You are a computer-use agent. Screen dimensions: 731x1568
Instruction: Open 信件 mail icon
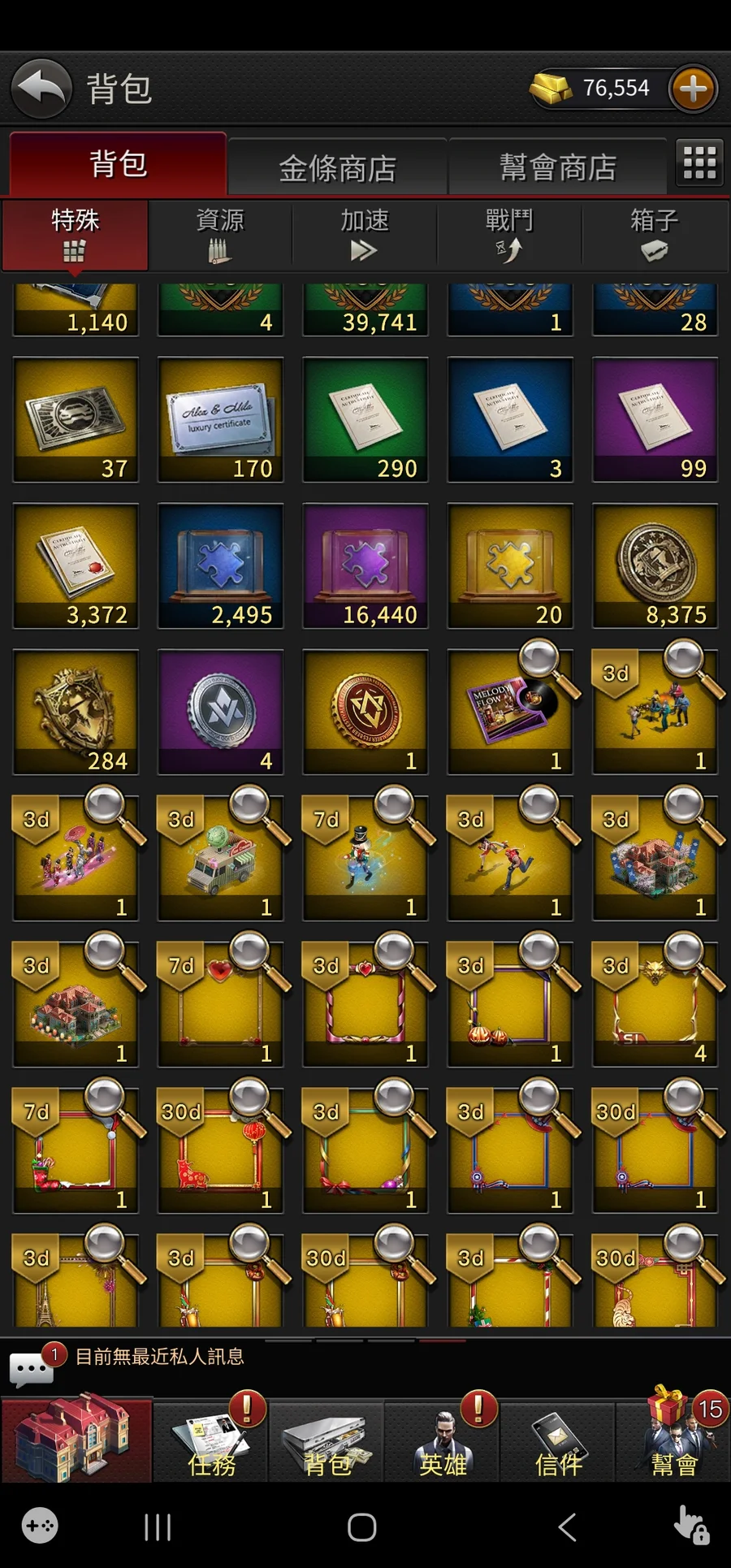[x=558, y=1440]
